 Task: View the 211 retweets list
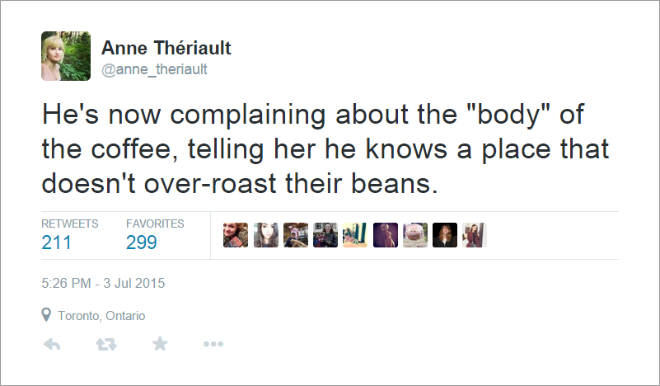(x=69, y=234)
